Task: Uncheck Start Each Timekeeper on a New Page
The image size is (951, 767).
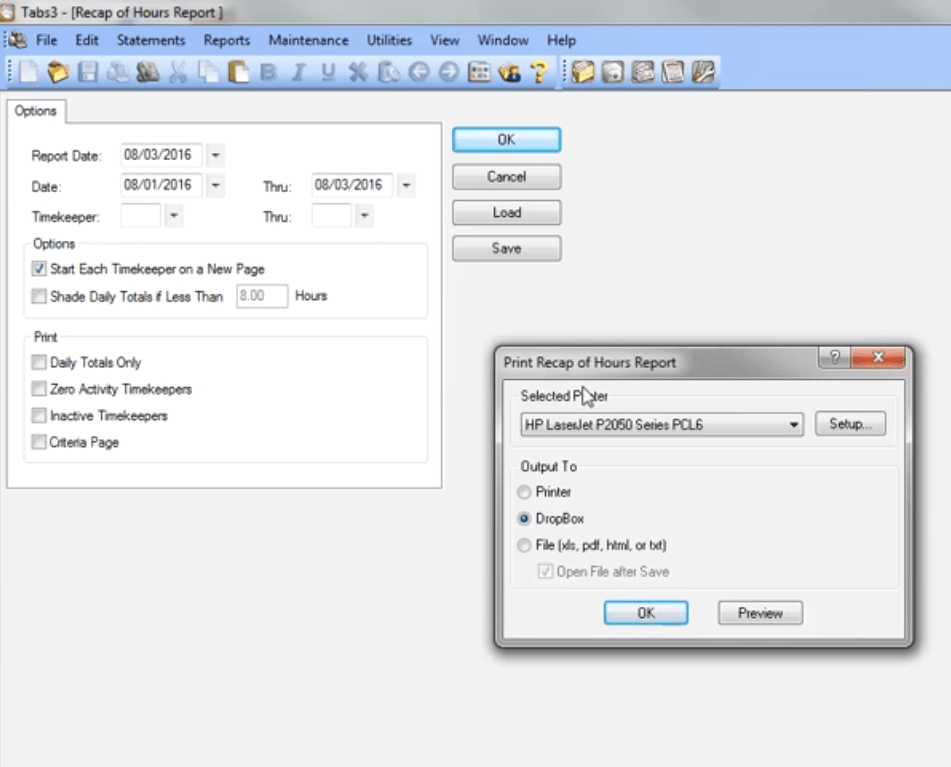Action: point(38,267)
